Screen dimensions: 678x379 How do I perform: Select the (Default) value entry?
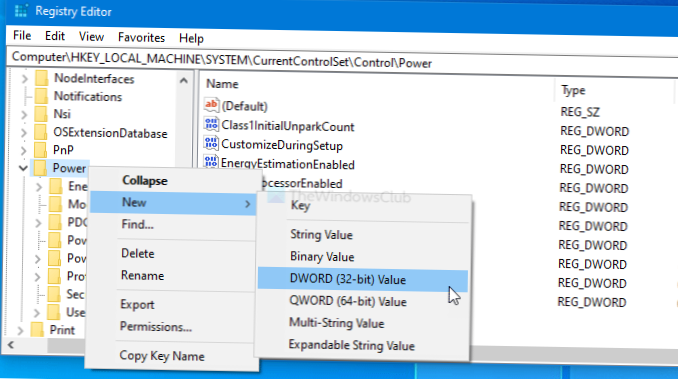pyautogui.click(x=244, y=106)
